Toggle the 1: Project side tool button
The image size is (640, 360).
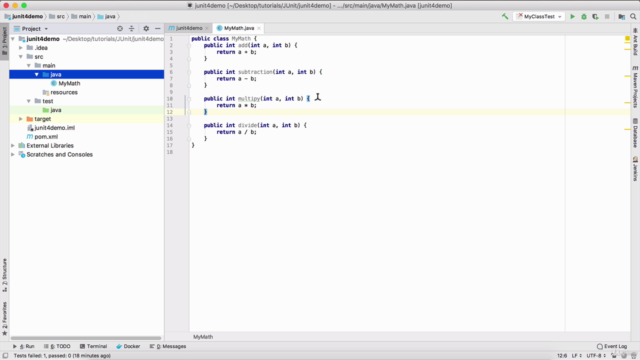tap(4, 42)
